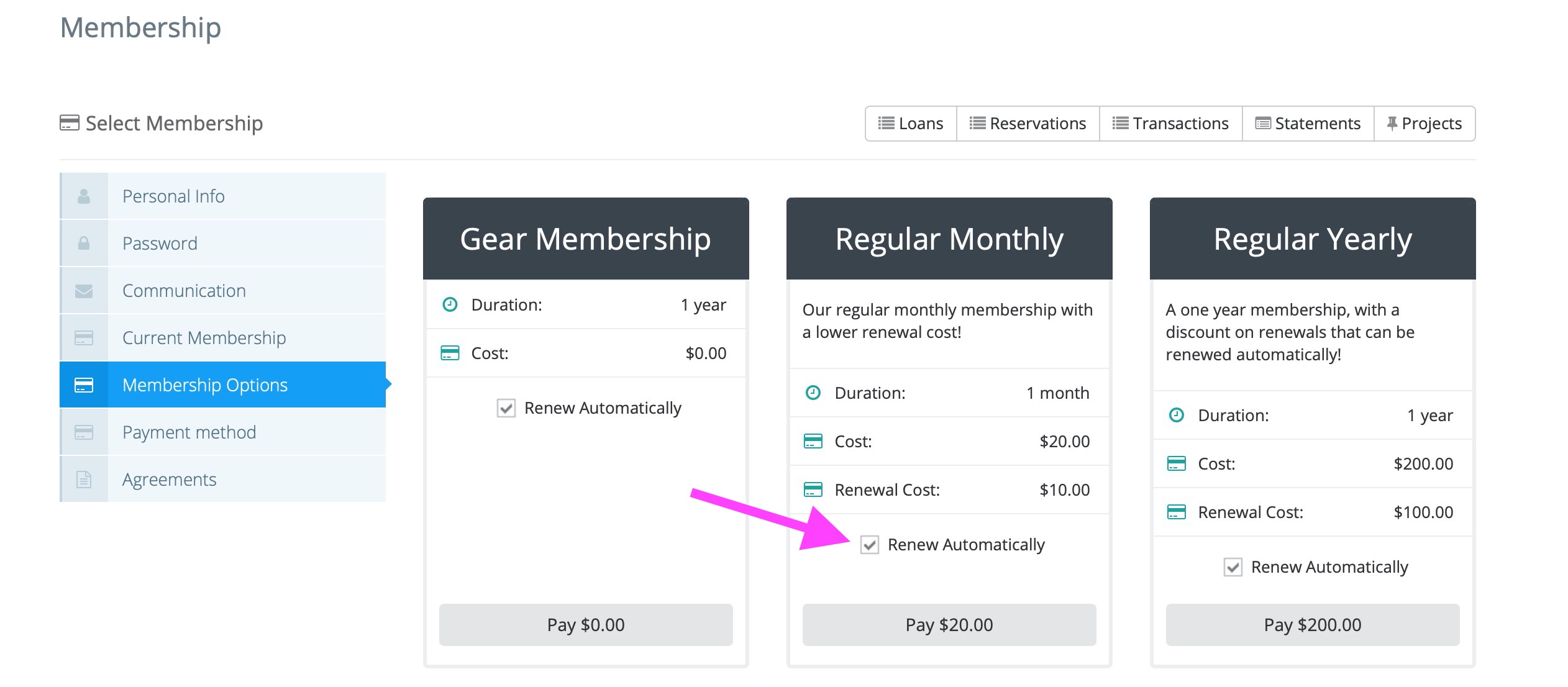The width and height of the screenshot is (1568, 687).
Task: Click the Password lock icon
Action: point(84,243)
